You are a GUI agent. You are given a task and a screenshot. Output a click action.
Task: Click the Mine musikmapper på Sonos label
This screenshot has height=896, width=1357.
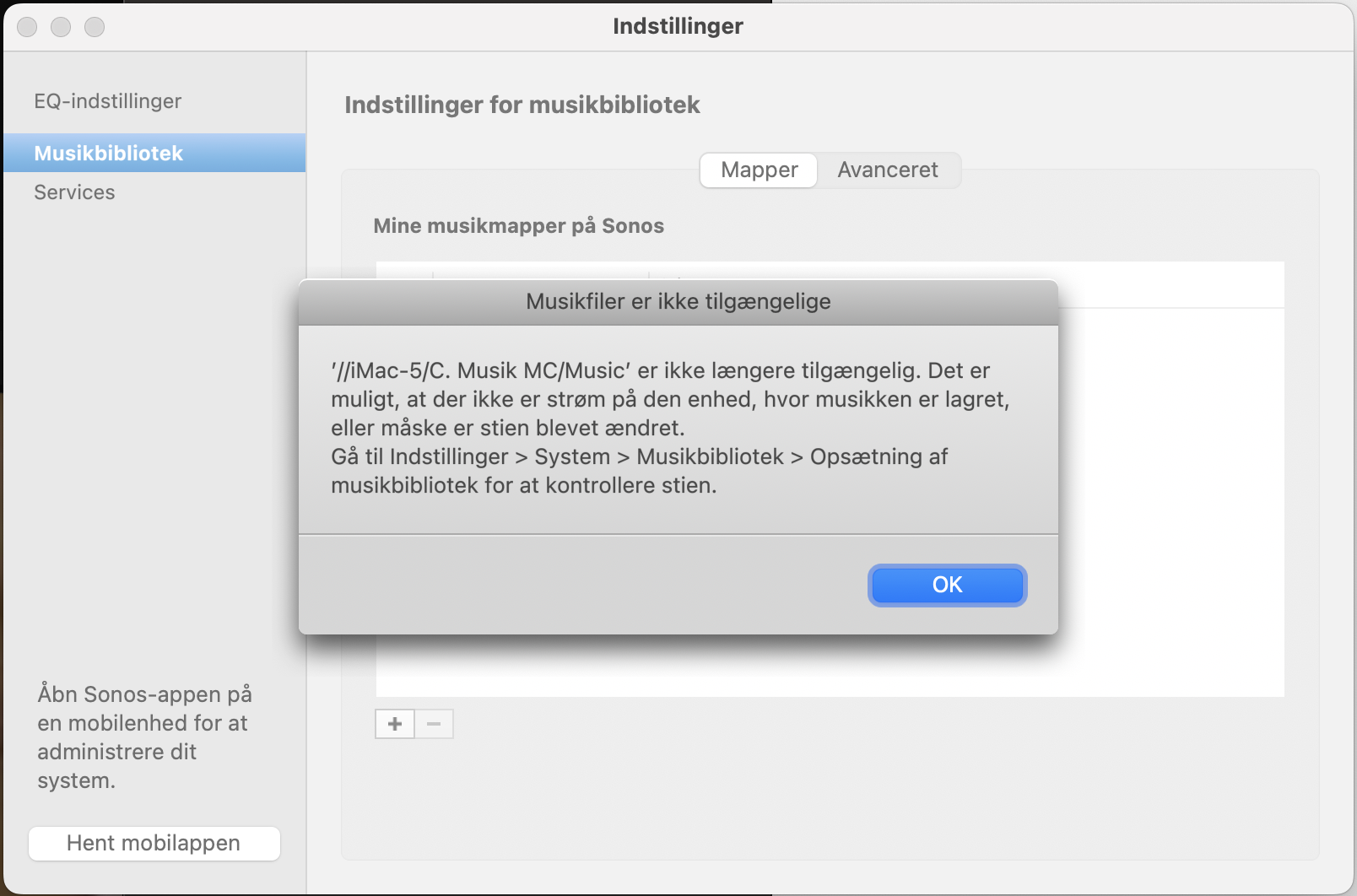pos(518,226)
